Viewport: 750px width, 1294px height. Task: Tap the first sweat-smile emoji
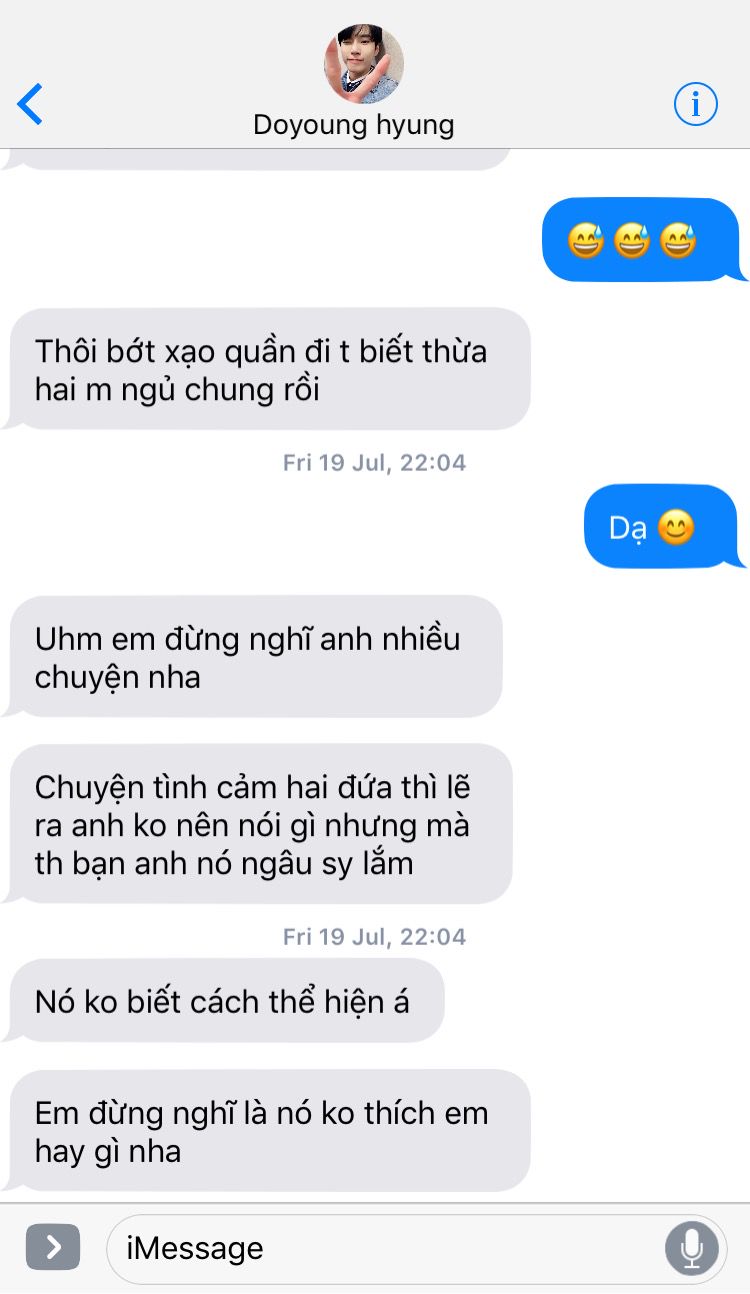tap(586, 240)
